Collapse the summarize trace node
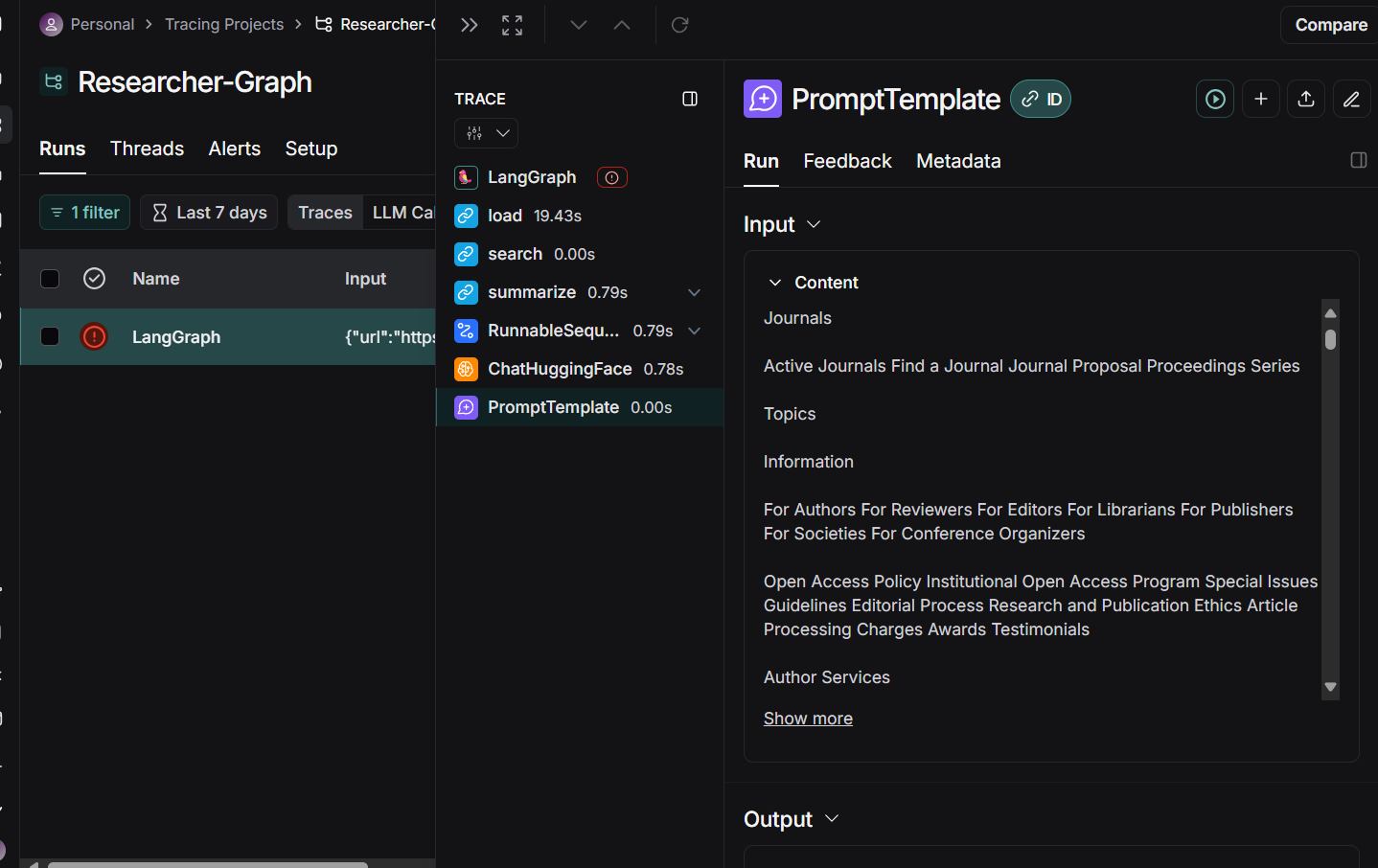The image size is (1378, 868). [694, 292]
